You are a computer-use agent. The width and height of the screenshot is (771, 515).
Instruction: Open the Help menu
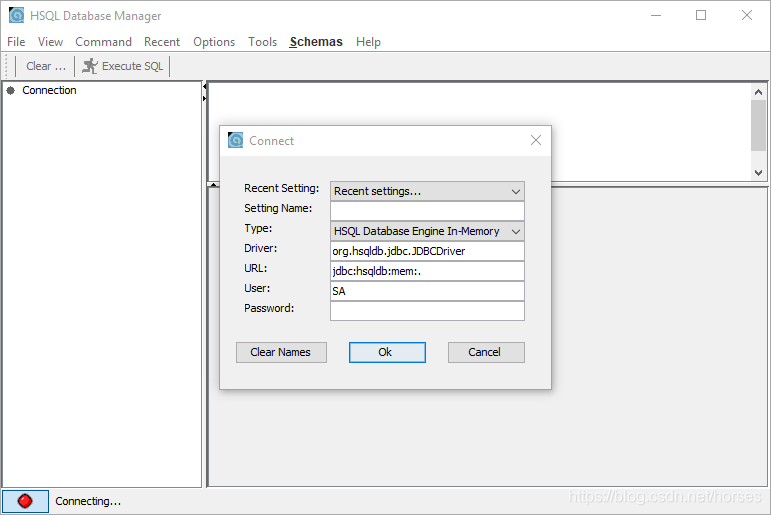pyautogui.click(x=368, y=42)
